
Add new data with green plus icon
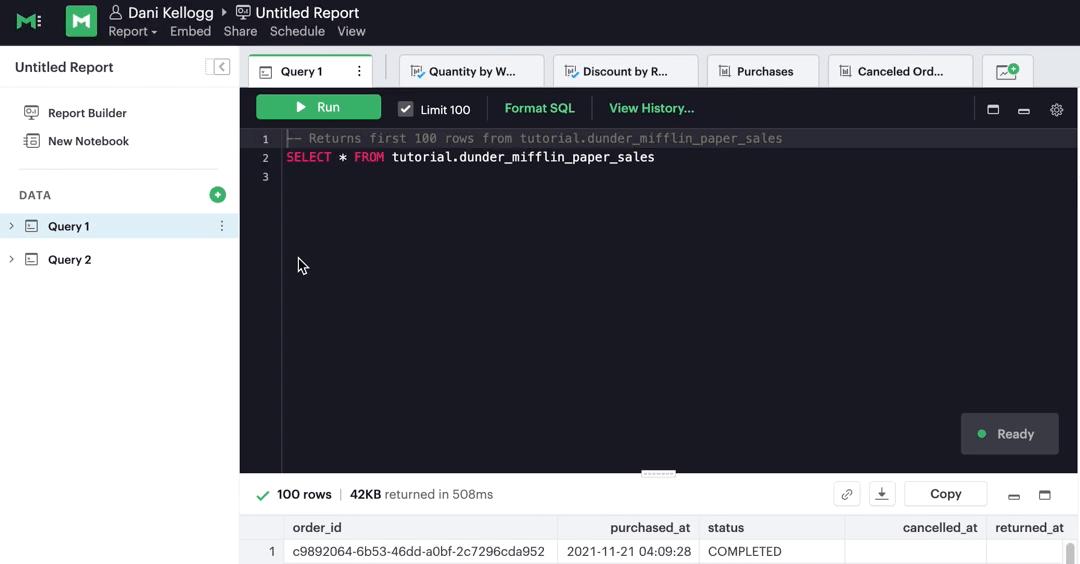(x=217, y=195)
